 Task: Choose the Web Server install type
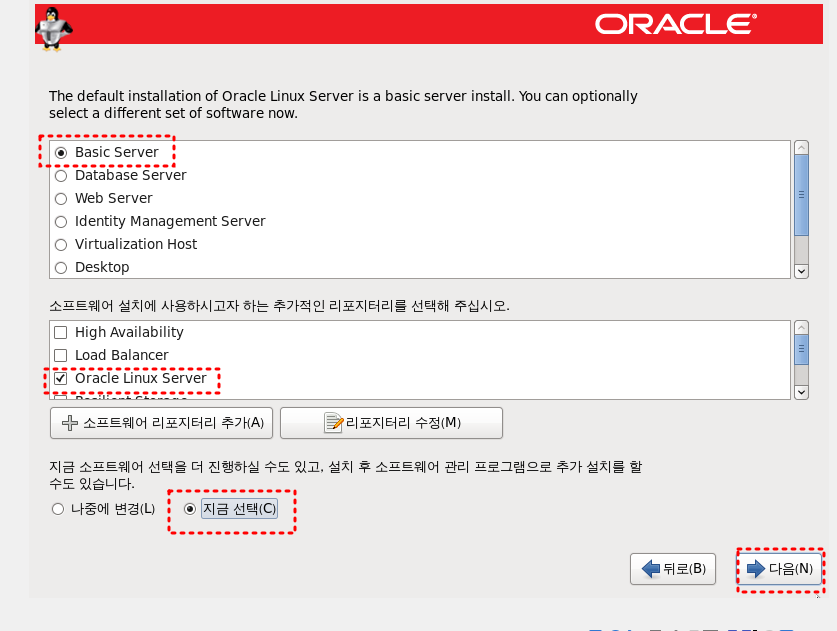pos(61,199)
